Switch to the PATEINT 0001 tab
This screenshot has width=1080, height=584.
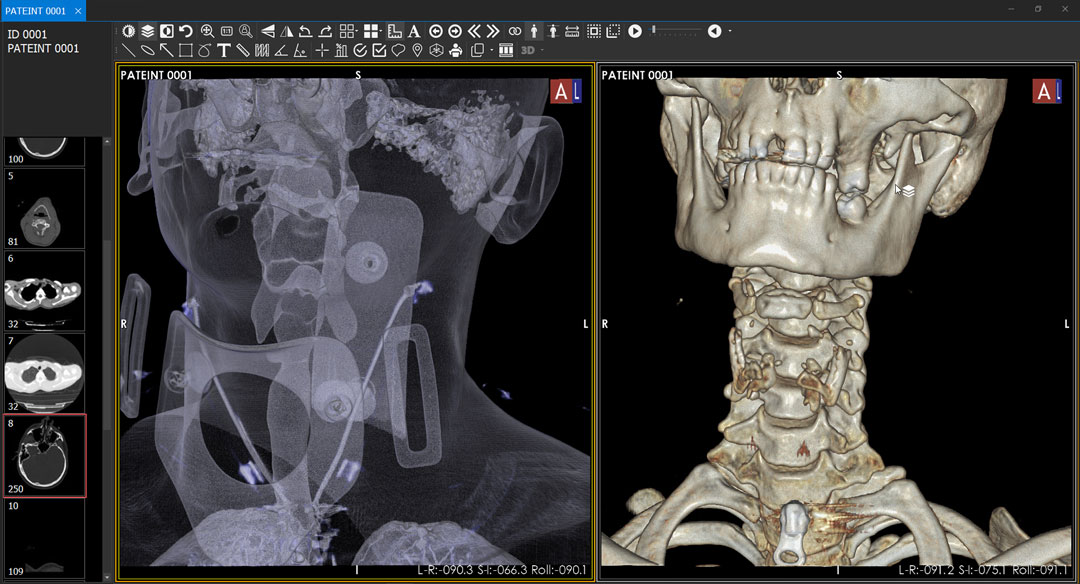(x=36, y=10)
